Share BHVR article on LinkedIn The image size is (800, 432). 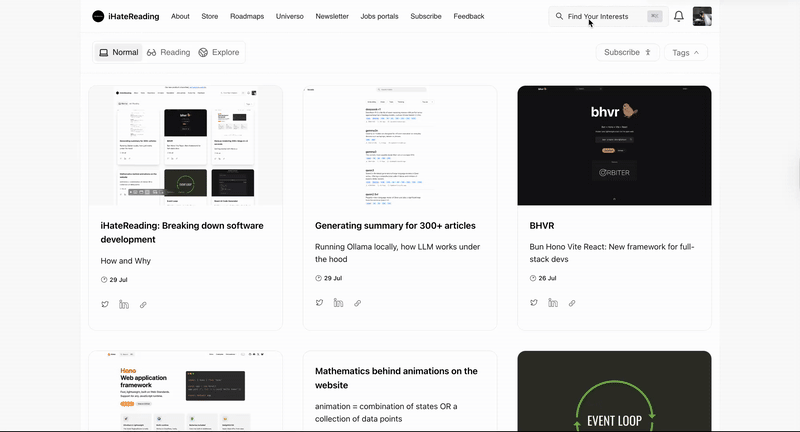(x=553, y=303)
